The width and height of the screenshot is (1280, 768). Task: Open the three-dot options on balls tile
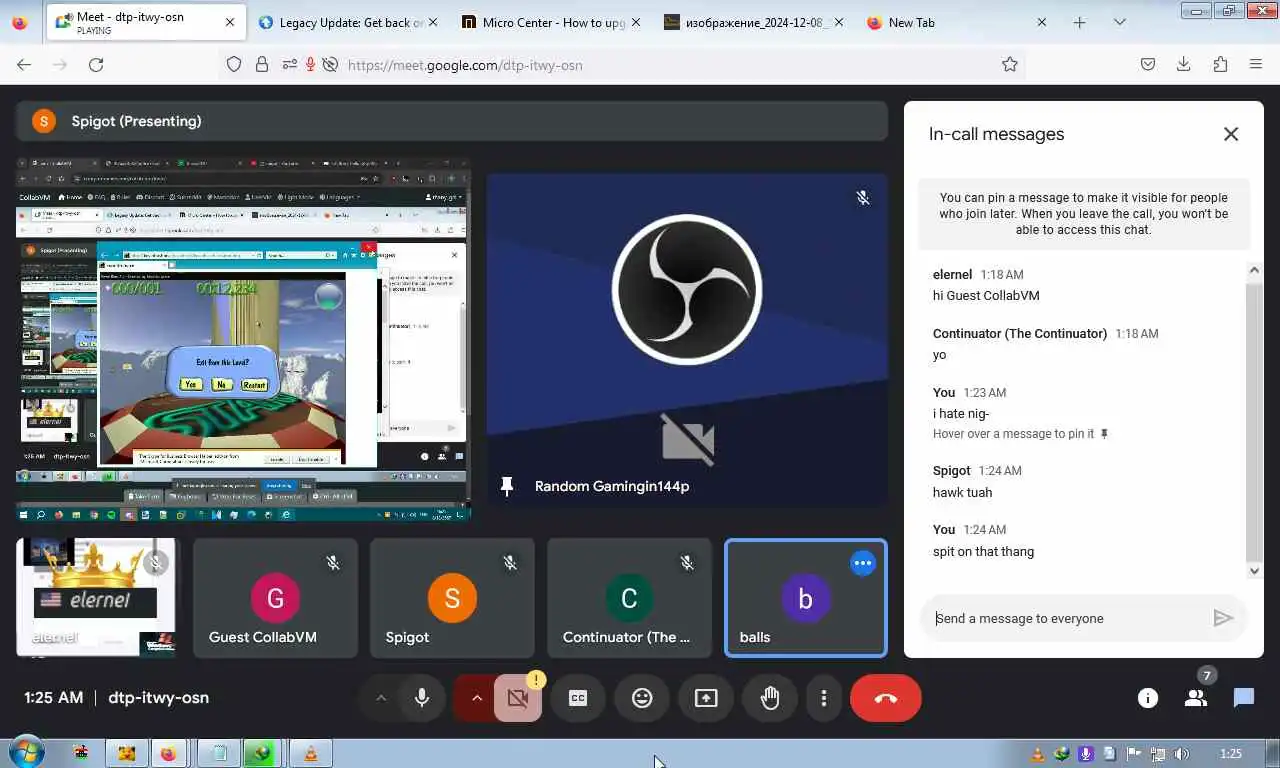pos(862,563)
